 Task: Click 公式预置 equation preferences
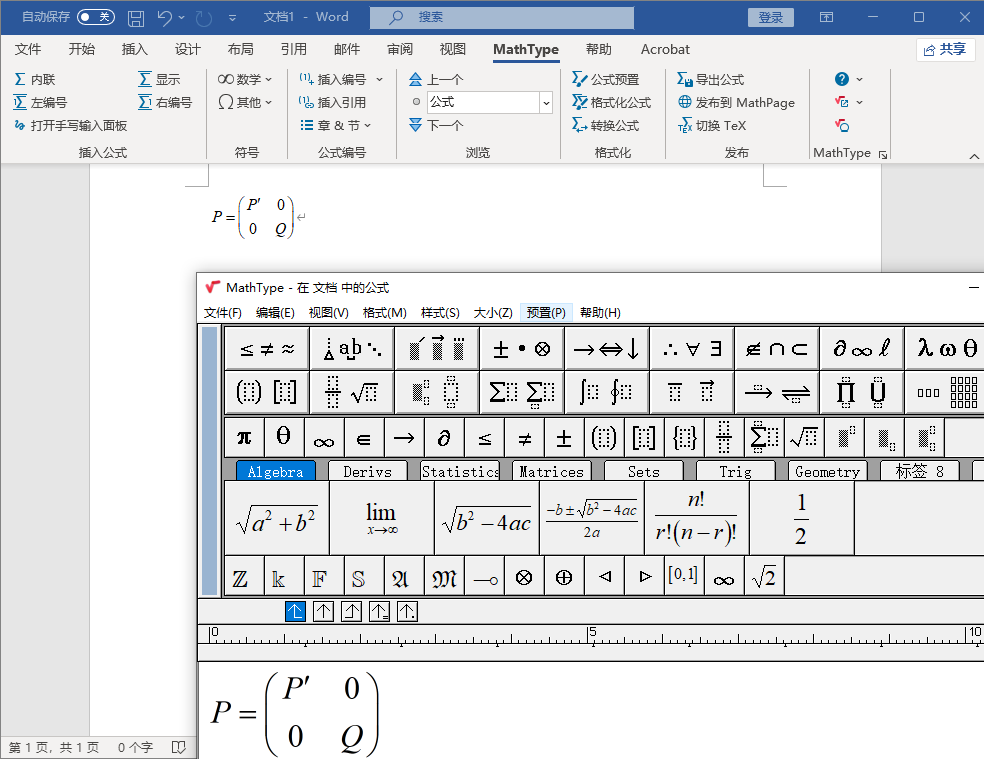click(x=606, y=79)
